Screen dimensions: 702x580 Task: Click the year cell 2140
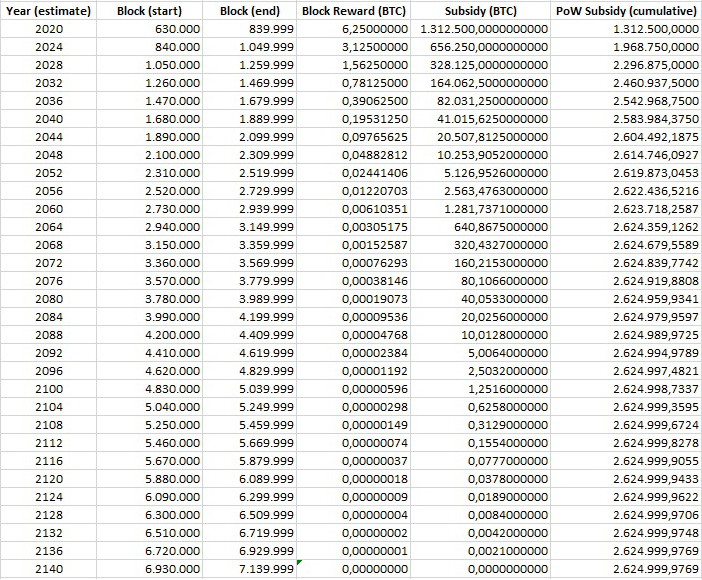coord(48,569)
